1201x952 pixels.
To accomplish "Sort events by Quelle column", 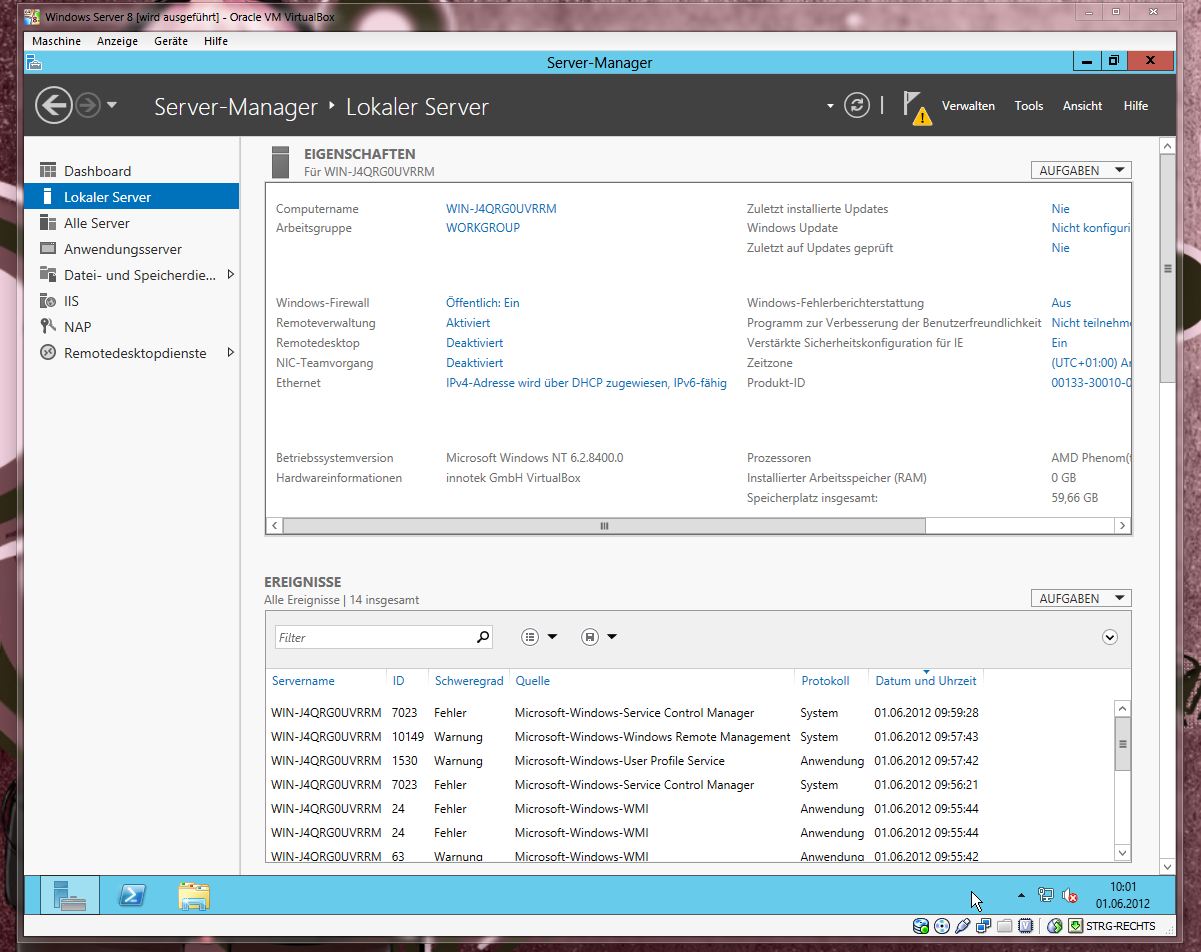I will 533,681.
